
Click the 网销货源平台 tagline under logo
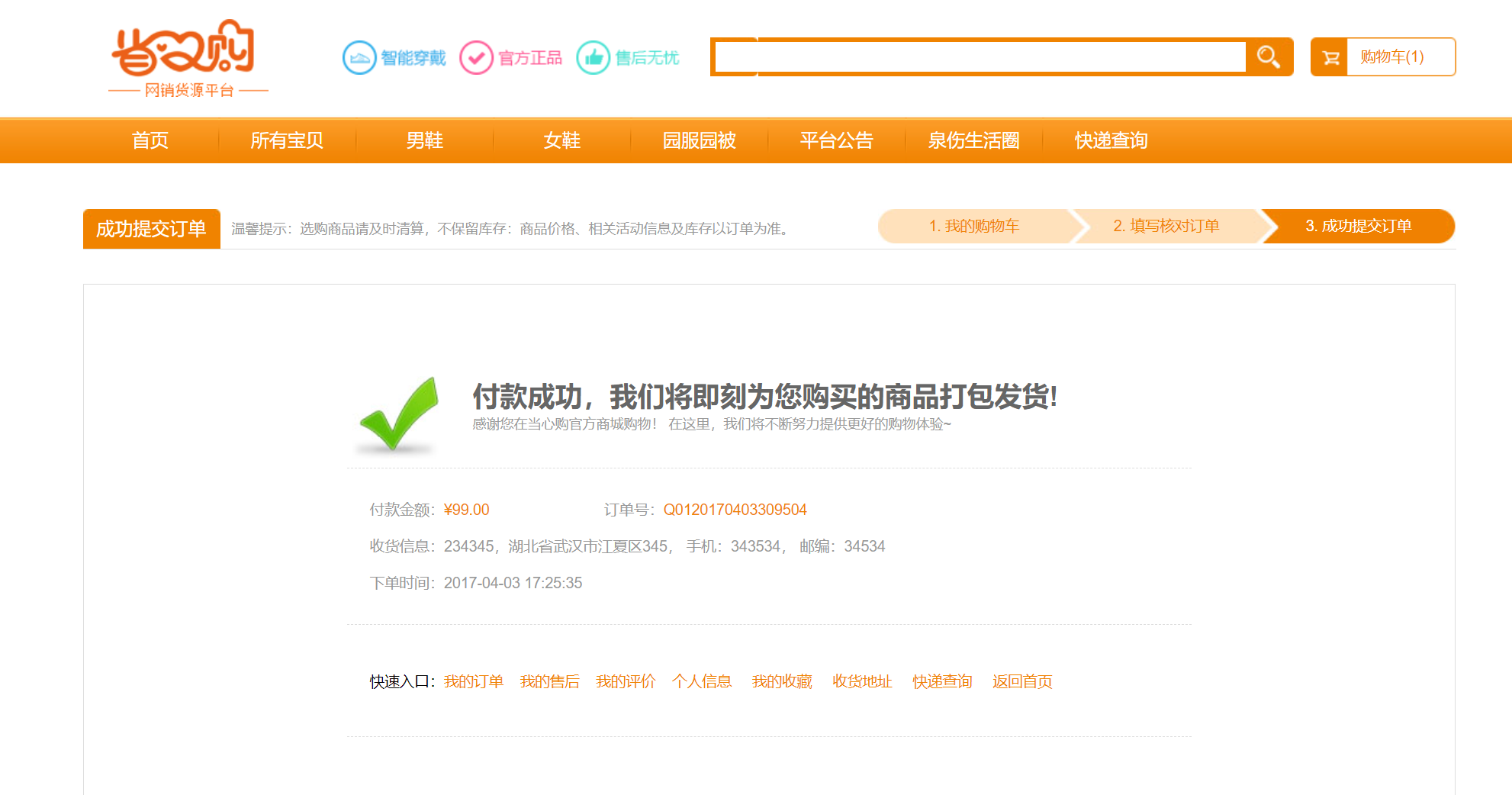click(189, 90)
